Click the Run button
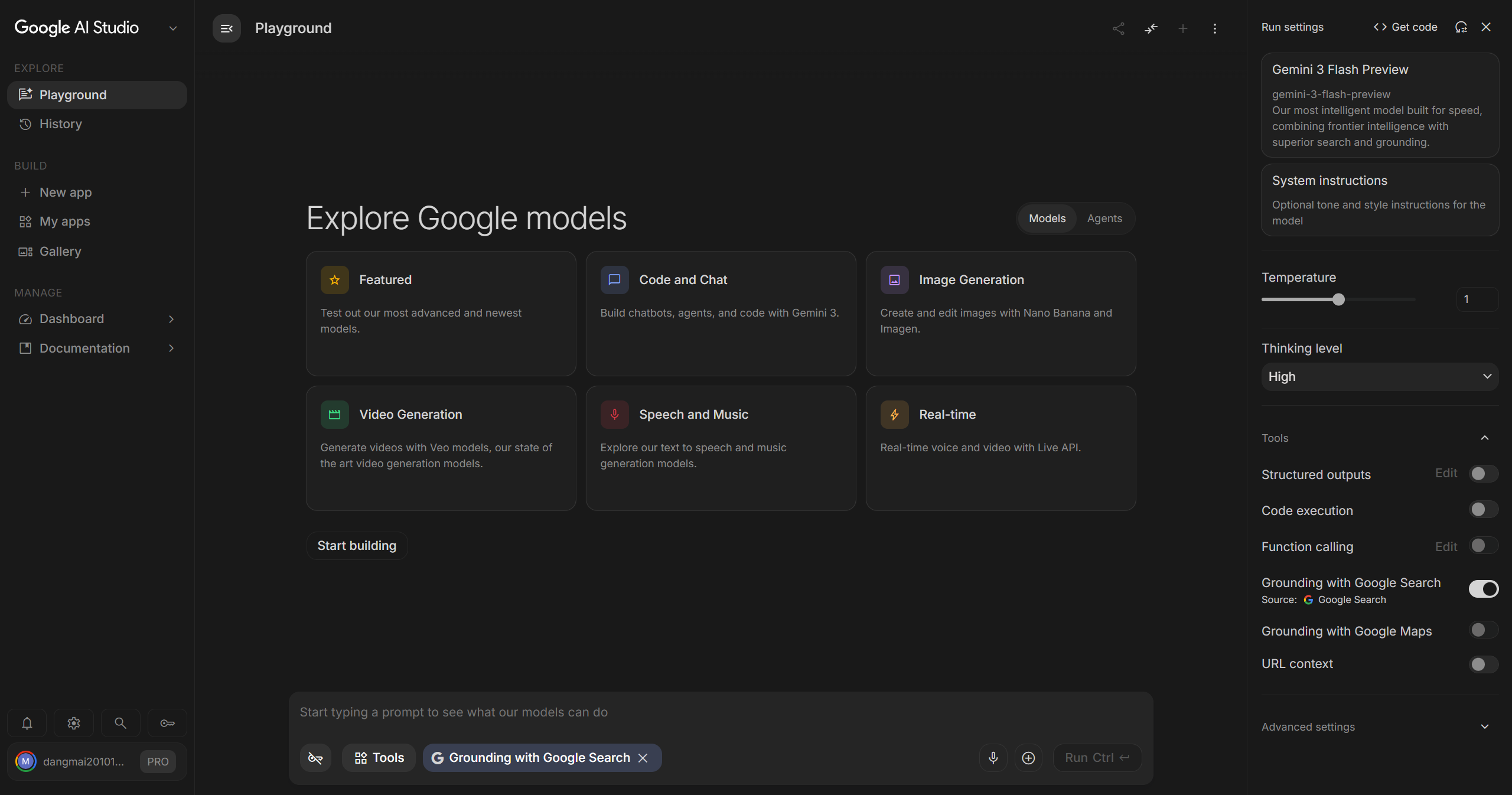 pos(1097,758)
